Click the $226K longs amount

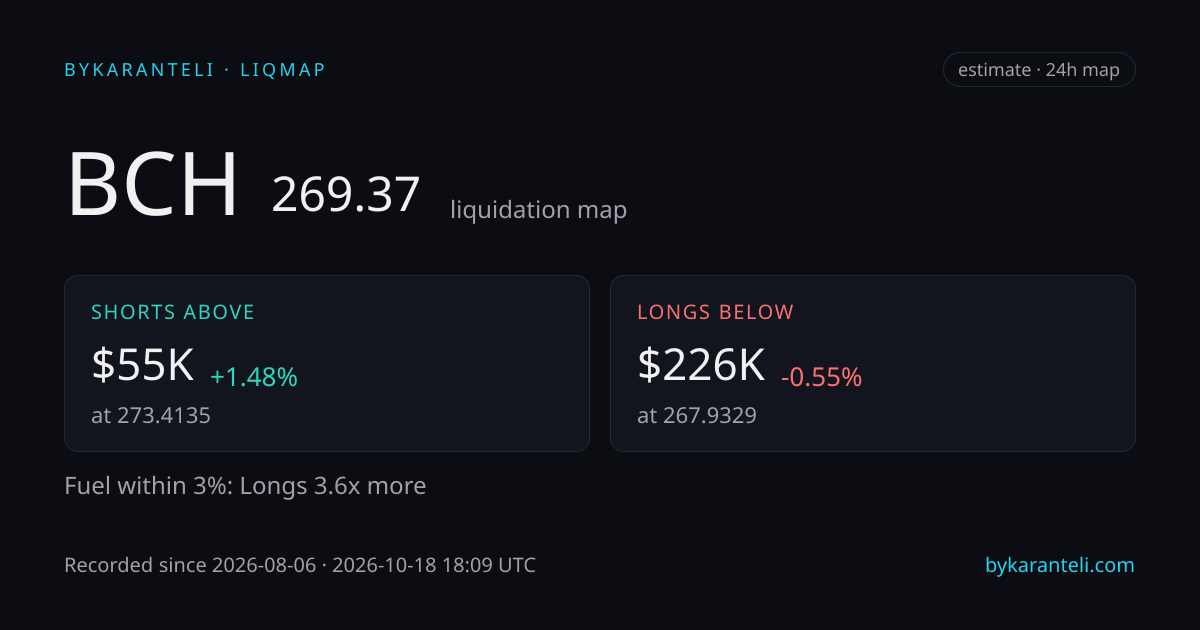point(701,365)
